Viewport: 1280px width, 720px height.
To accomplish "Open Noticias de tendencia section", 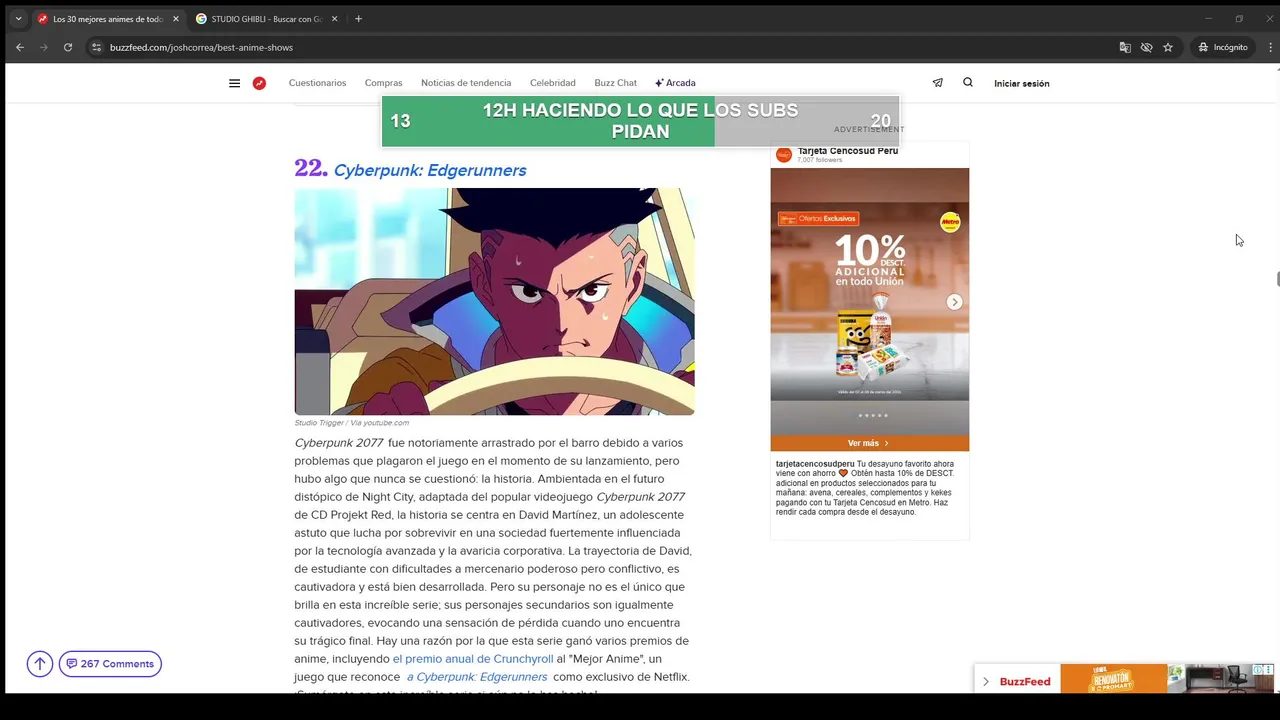I will [x=466, y=83].
